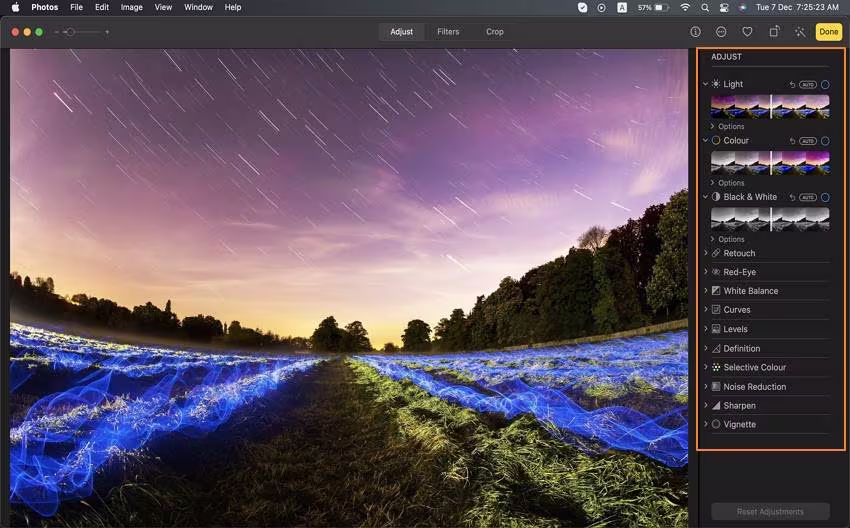850x528 pixels.
Task: Click the Definition triangle icon
Action: [716, 349]
